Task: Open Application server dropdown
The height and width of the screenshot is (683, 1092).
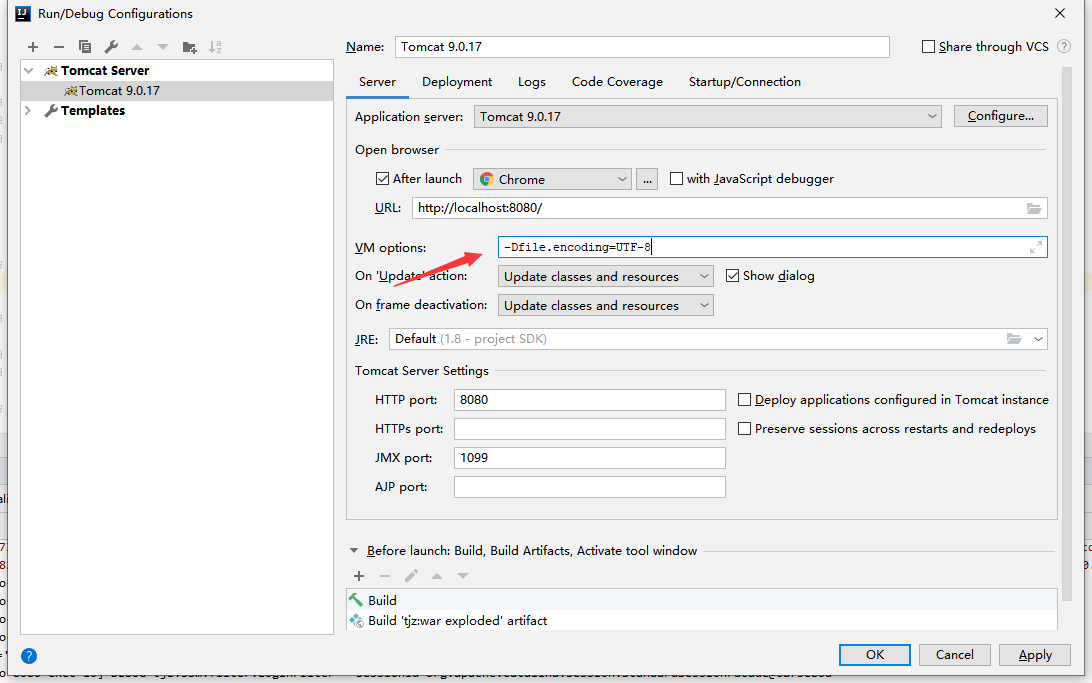Action: click(x=708, y=116)
